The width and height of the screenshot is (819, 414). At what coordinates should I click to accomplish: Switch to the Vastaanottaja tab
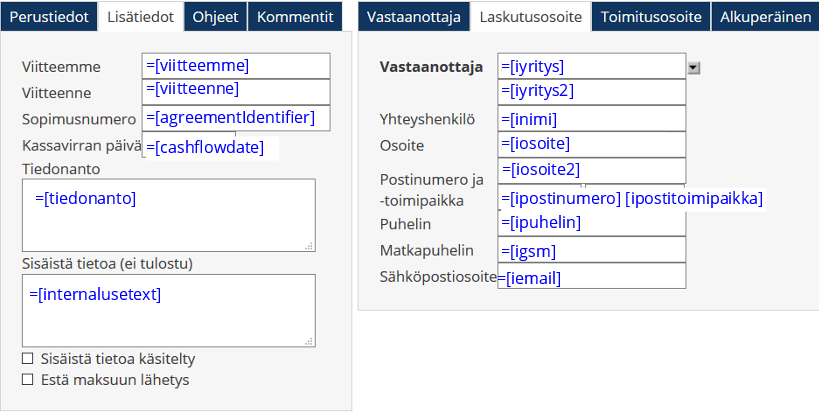point(413,17)
